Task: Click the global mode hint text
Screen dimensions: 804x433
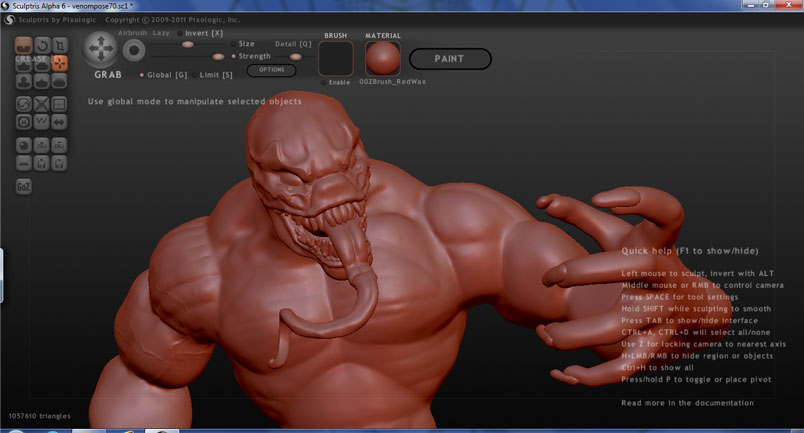Action: [194, 102]
